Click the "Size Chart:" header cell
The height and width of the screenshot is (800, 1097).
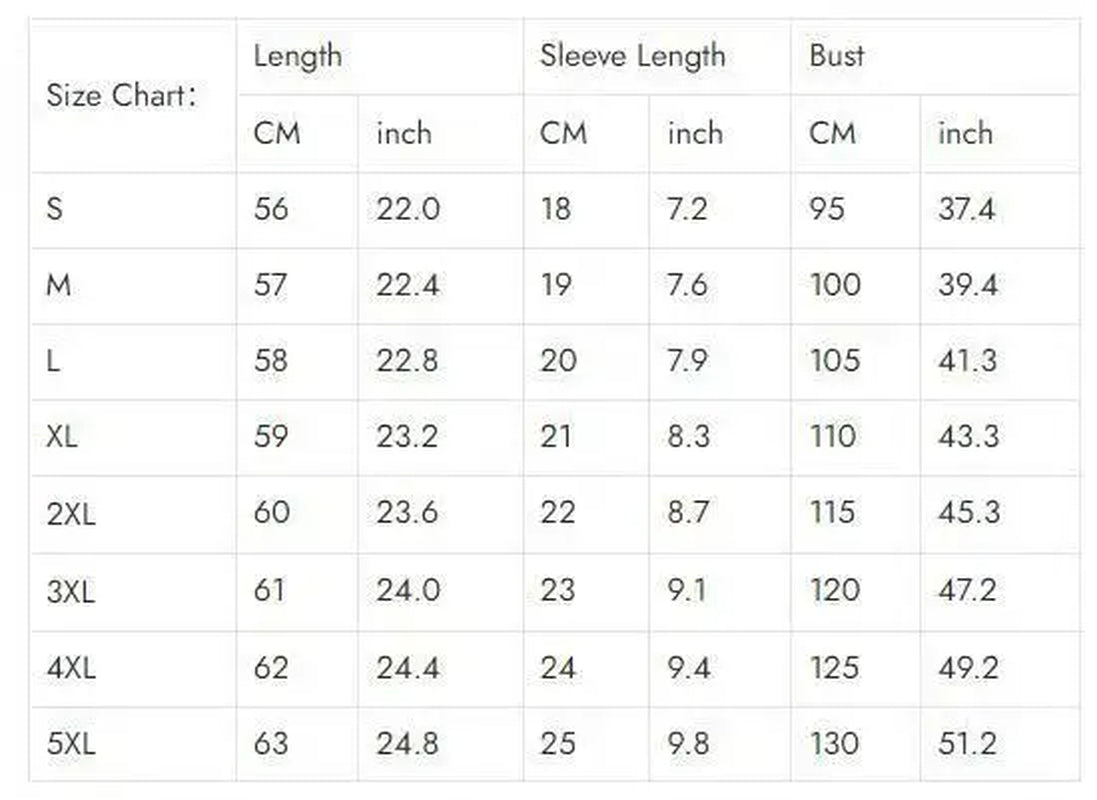tap(121, 96)
